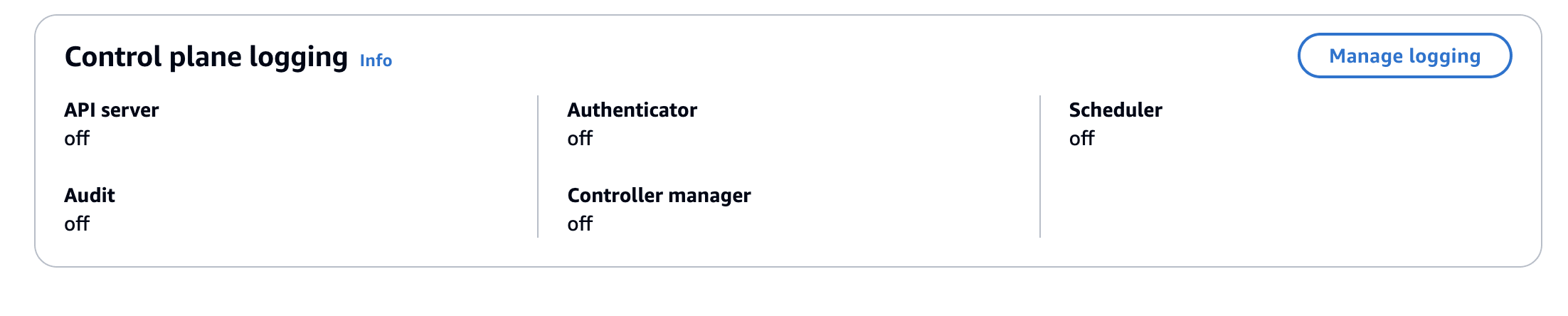This screenshot has width=1568, height=316.
Task: Click the API server off status
Action: click(x=77, y=138)
